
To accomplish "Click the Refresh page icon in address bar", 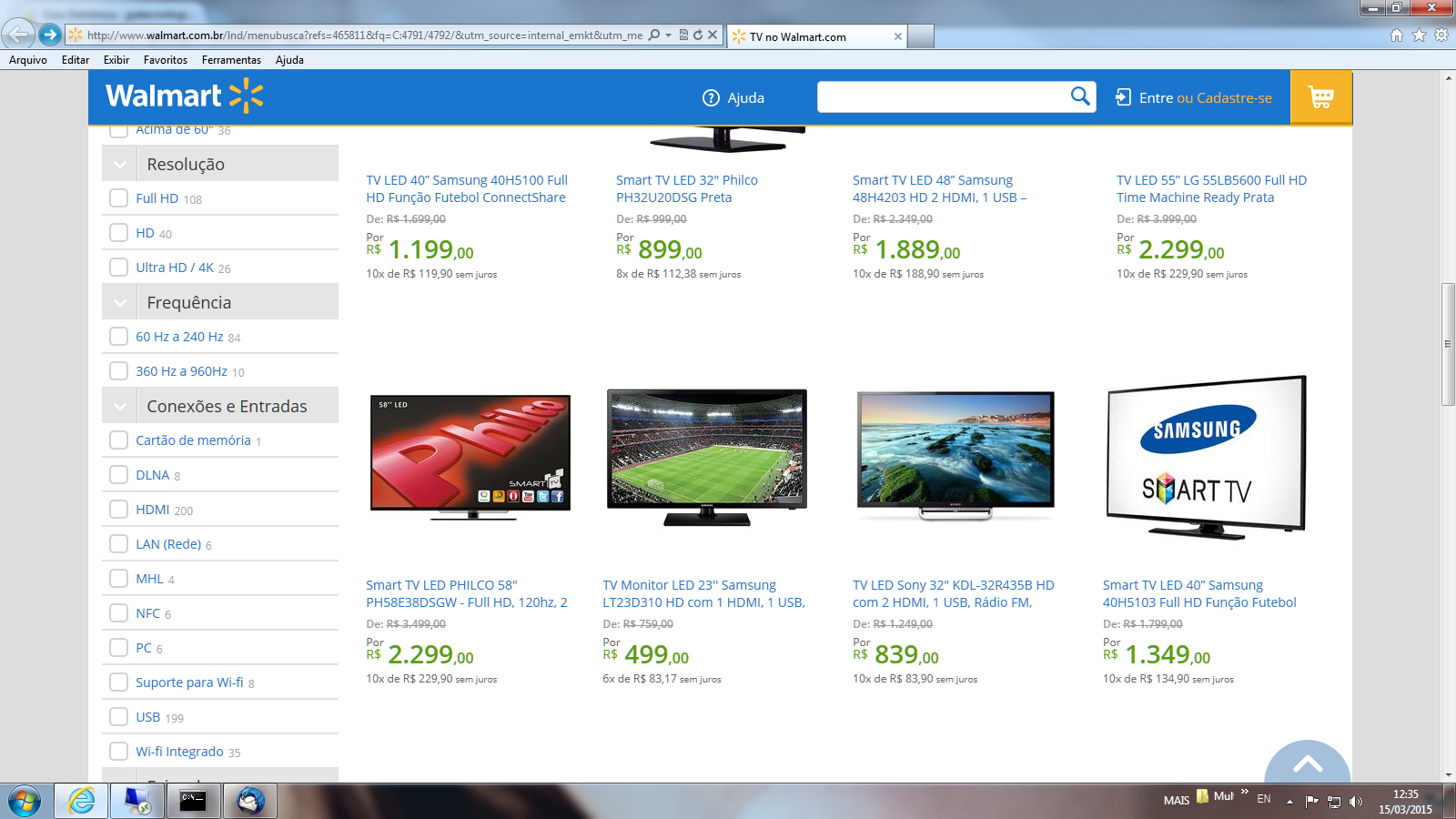I will coord(698,35).
